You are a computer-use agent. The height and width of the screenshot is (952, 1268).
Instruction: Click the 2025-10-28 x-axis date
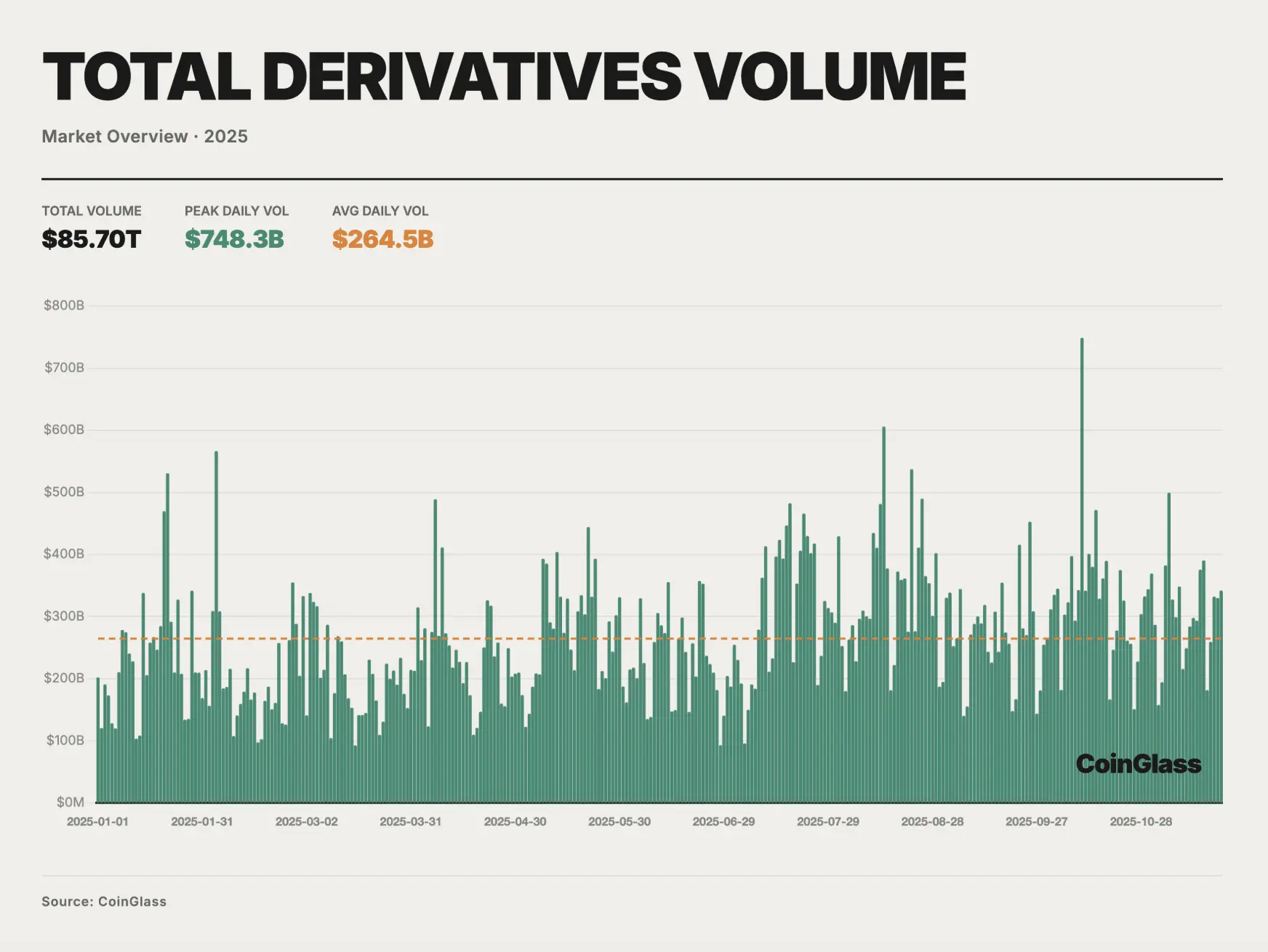click(x=1141, y=822)
